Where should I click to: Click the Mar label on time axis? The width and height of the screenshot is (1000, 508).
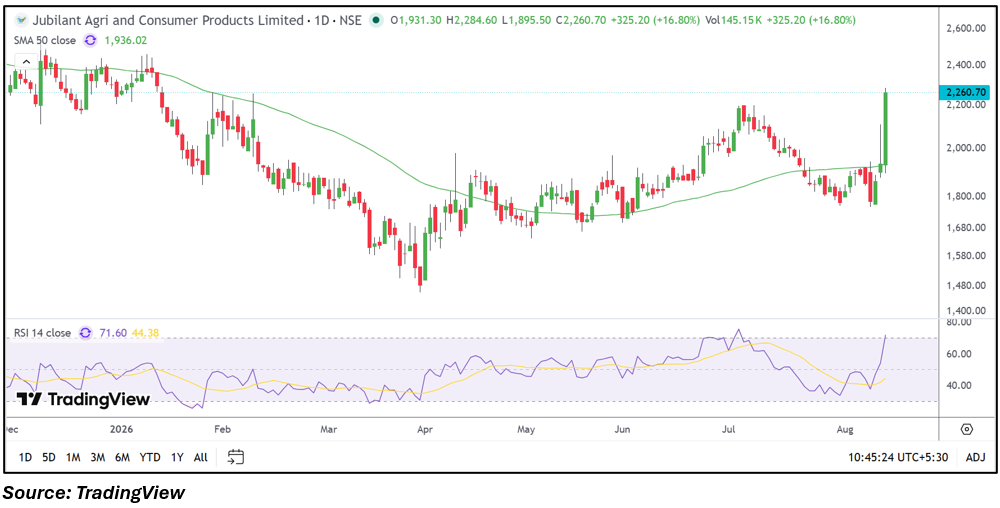(328, 429)
